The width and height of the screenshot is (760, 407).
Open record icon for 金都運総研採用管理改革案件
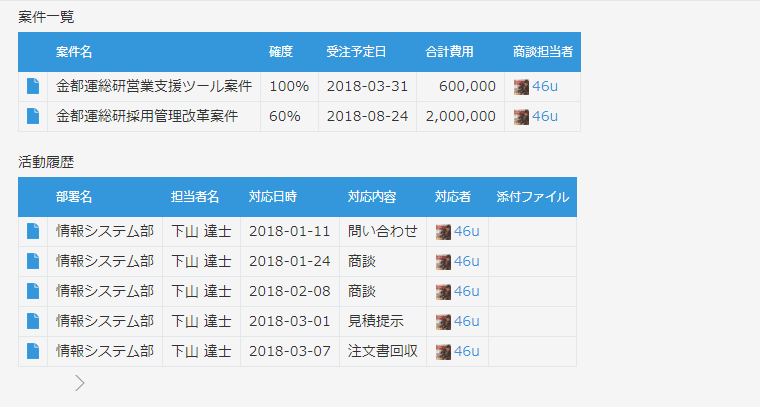(x=33, y=116)
